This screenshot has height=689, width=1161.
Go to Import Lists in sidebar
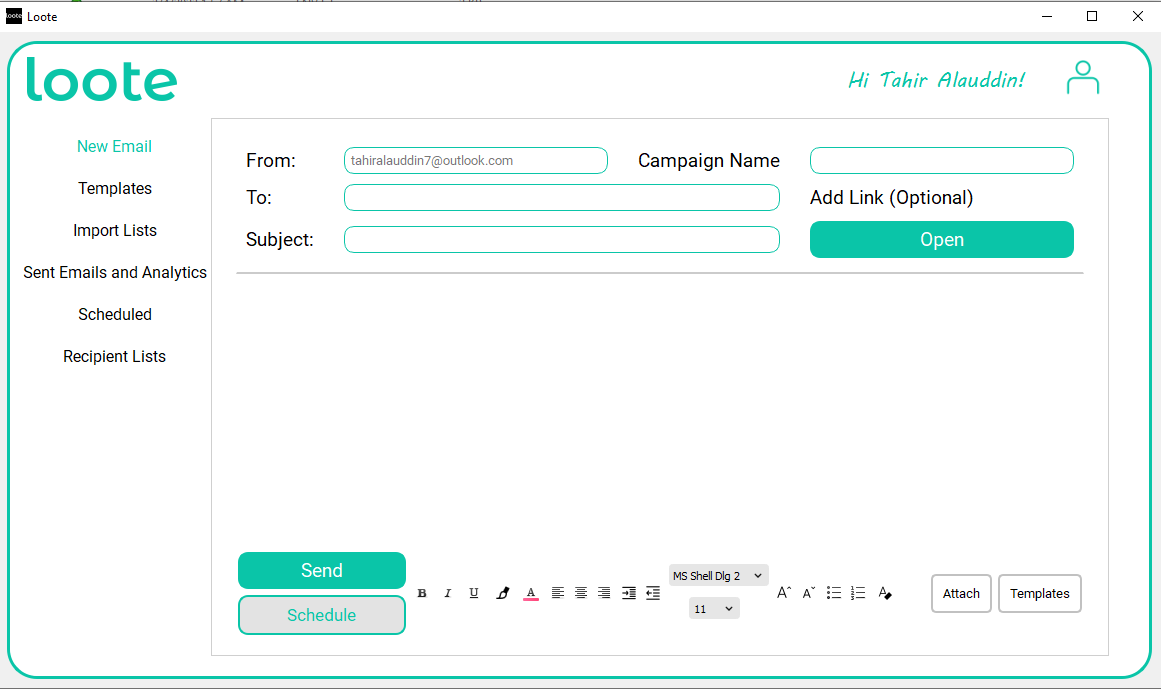pyautogui.click(x=115, y=230)
